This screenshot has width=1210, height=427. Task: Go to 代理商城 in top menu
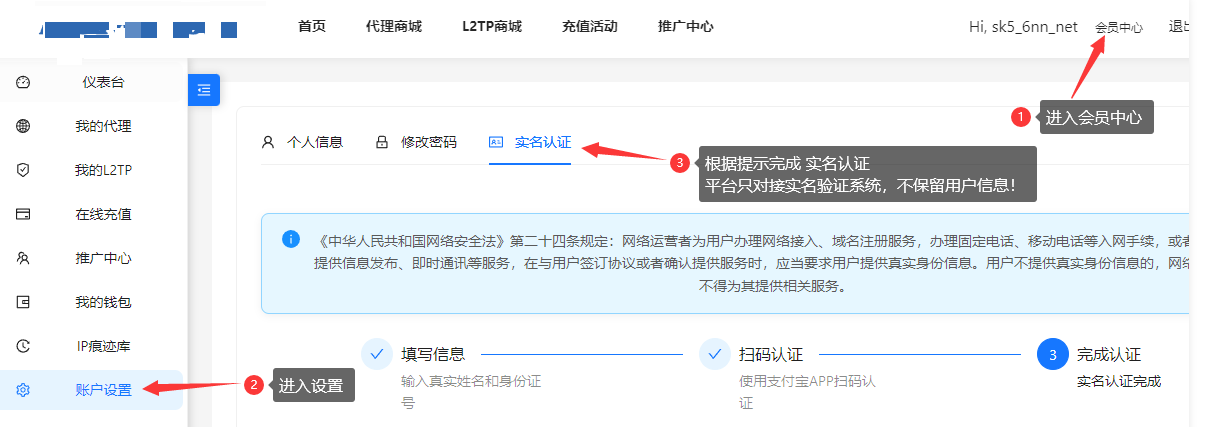tap(394, 26)
